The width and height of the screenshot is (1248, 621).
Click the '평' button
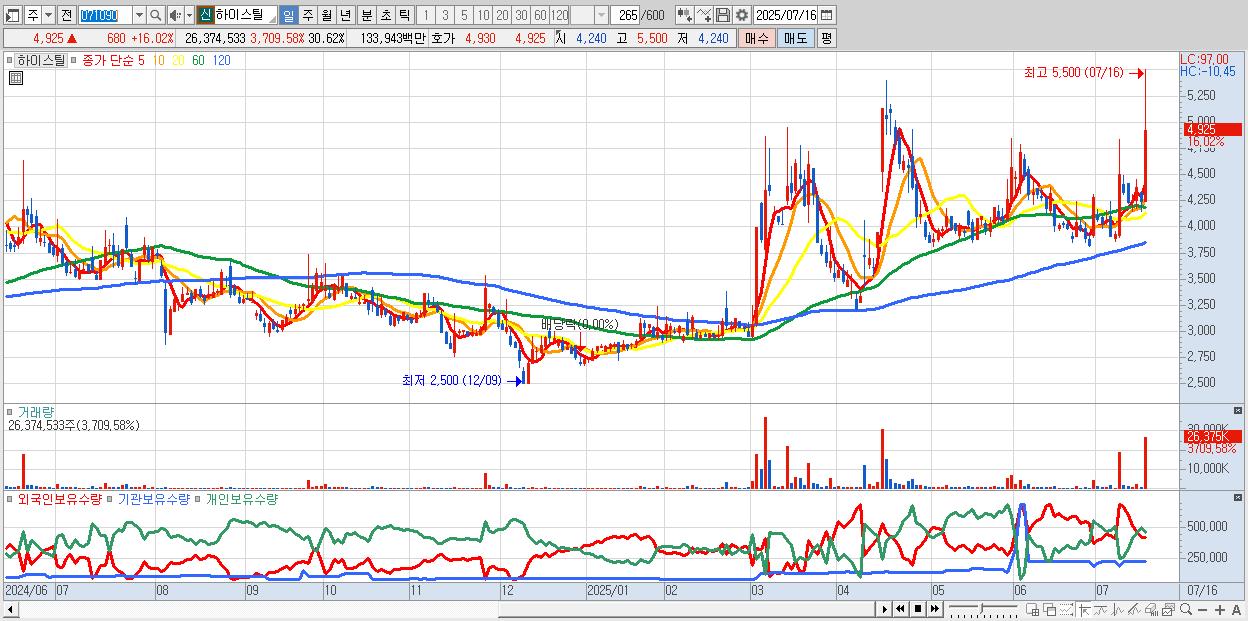(x=826, y=38)
